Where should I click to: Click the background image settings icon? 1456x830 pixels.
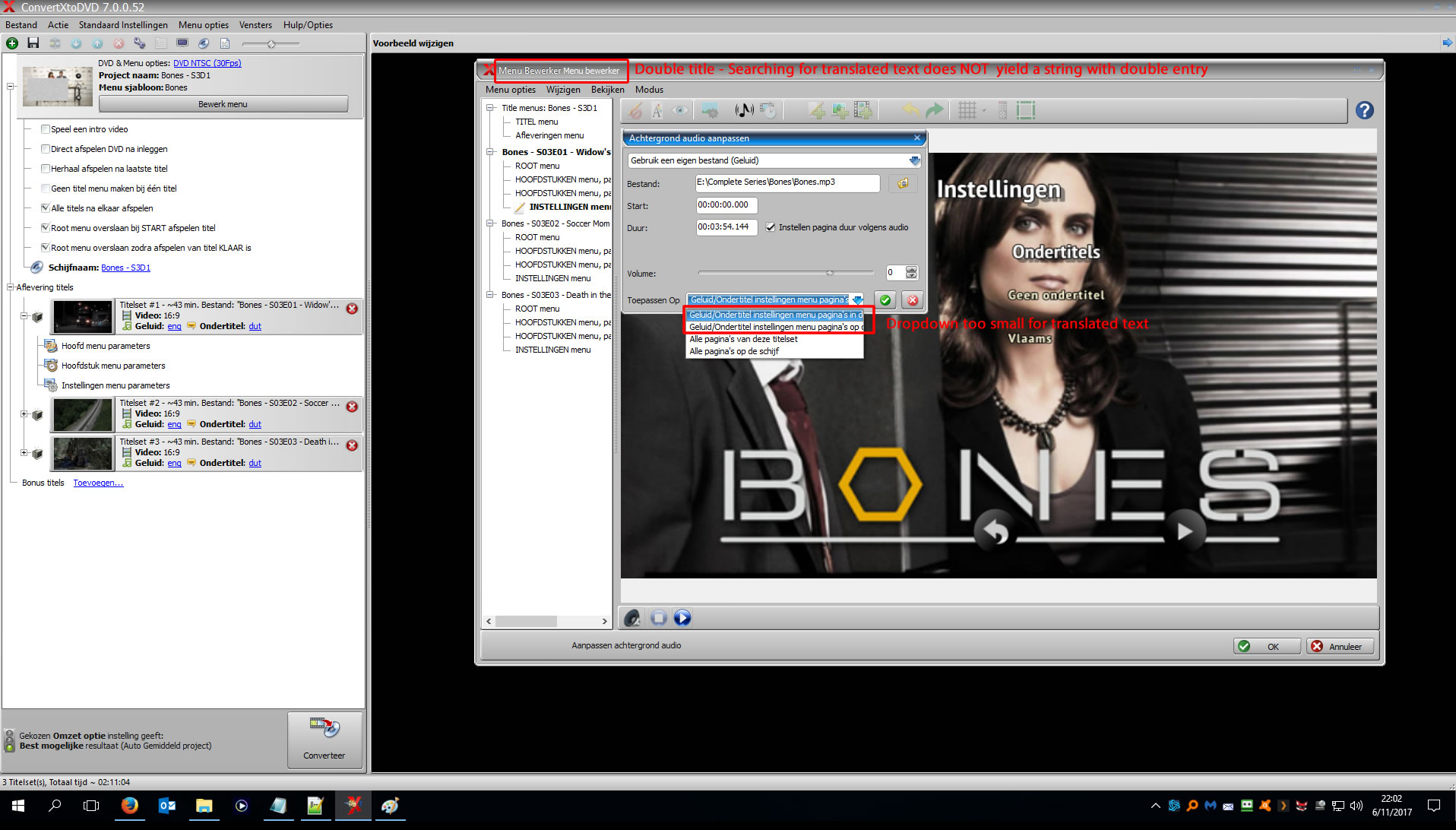click(x=710, y=111)
